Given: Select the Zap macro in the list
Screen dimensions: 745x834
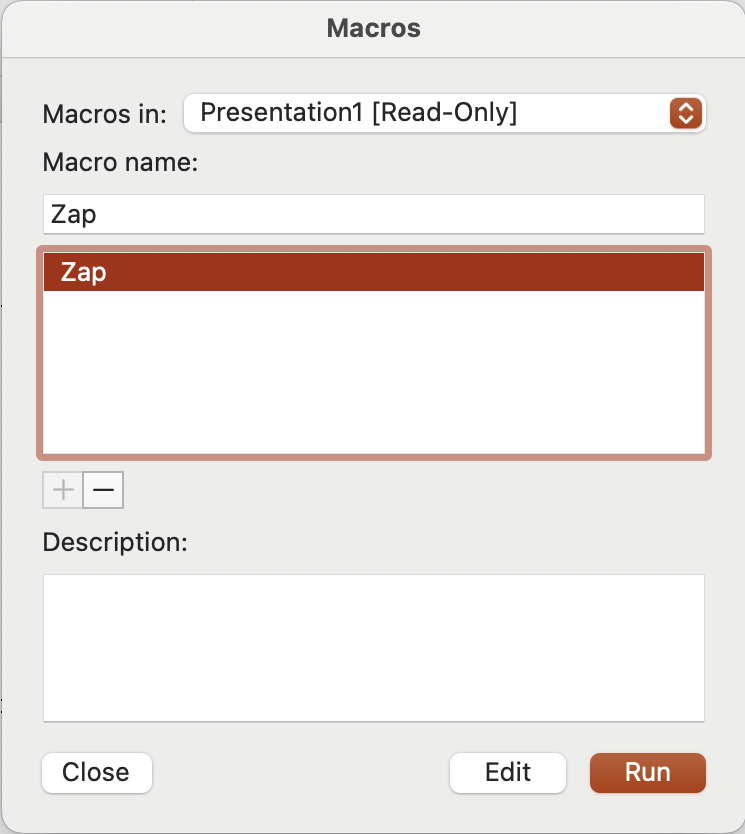Looking at the screenshot, I should (84, 272).
